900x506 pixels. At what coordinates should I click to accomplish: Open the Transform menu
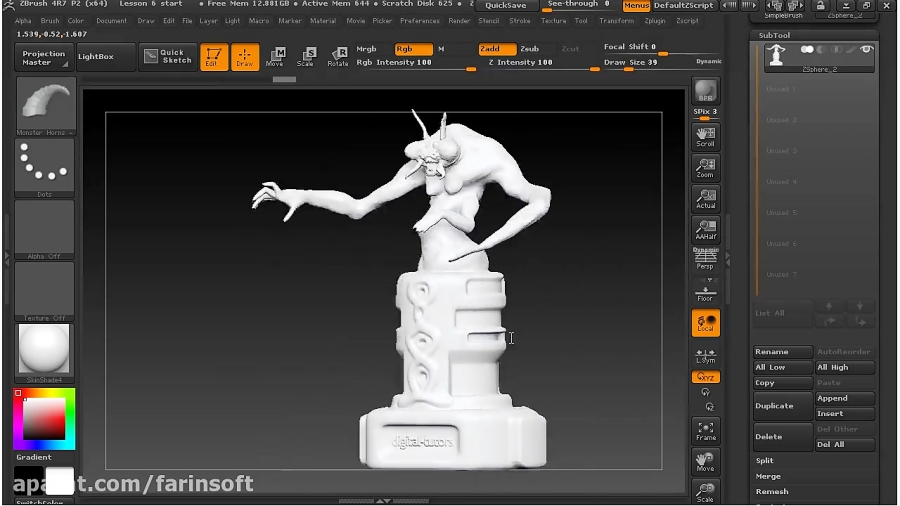(616, 21)
